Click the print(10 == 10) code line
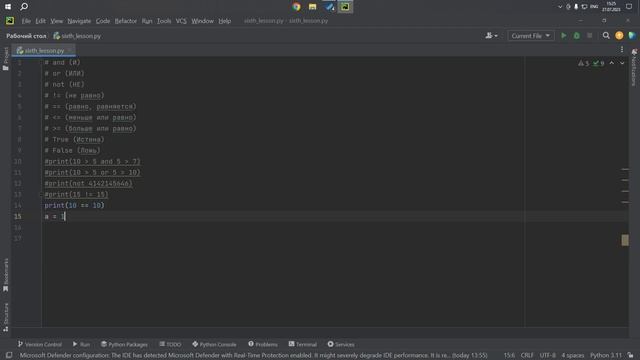Viewport: 640px width, 360px height. pos(74,205)
